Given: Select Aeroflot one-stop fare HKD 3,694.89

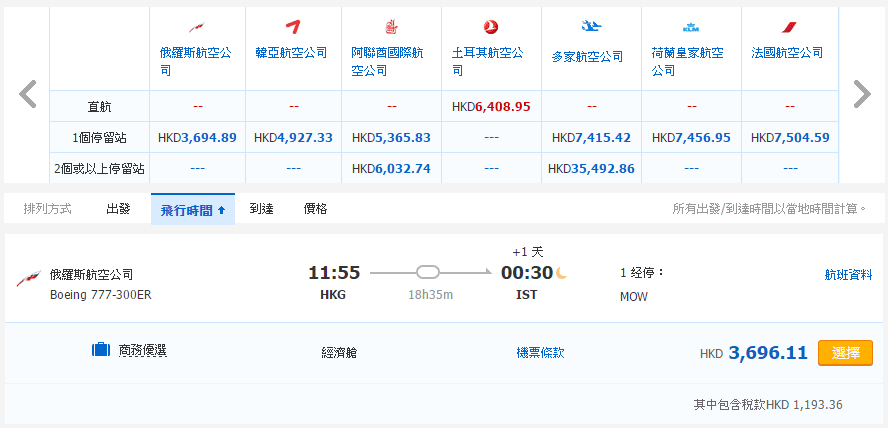Looking at the screenshot, I should pyautogui.click(x=197, y=137).
